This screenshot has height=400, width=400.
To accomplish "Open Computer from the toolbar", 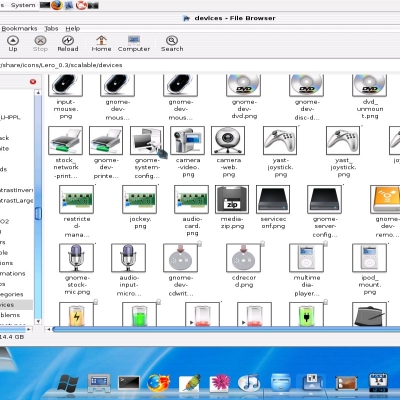I will [134, 44].
